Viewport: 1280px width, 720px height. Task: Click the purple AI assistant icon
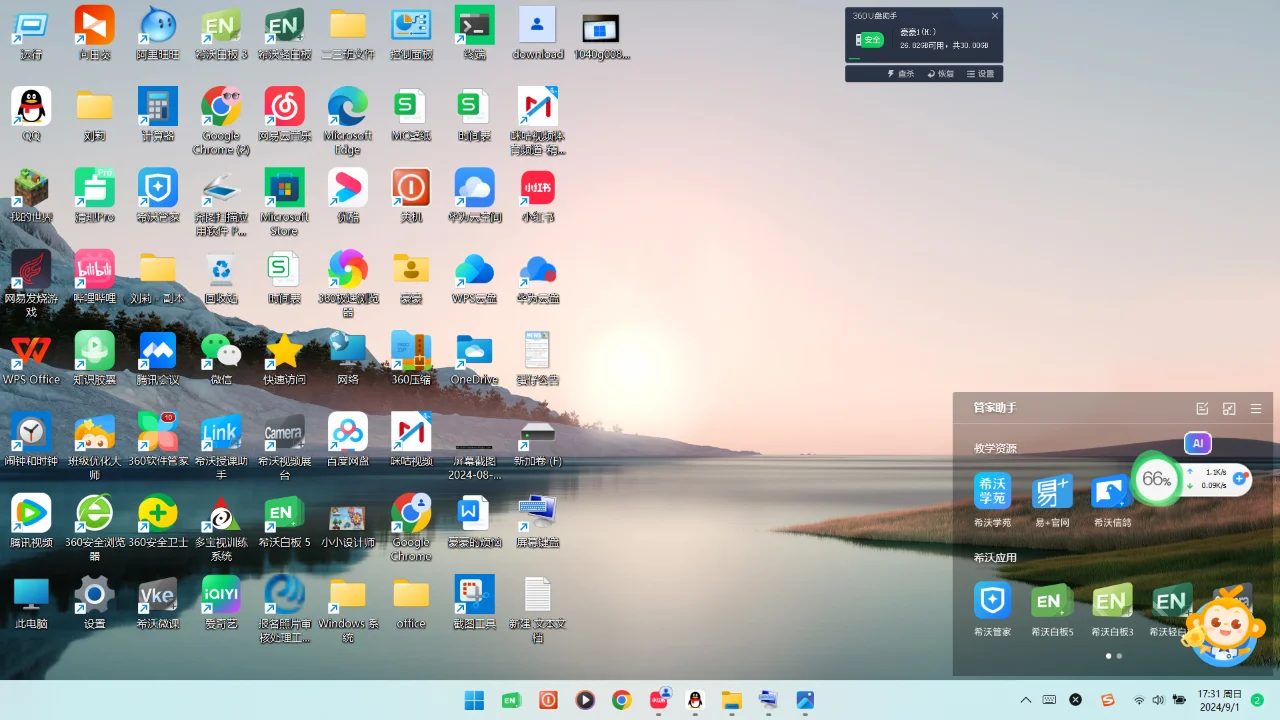point(1197,443)
